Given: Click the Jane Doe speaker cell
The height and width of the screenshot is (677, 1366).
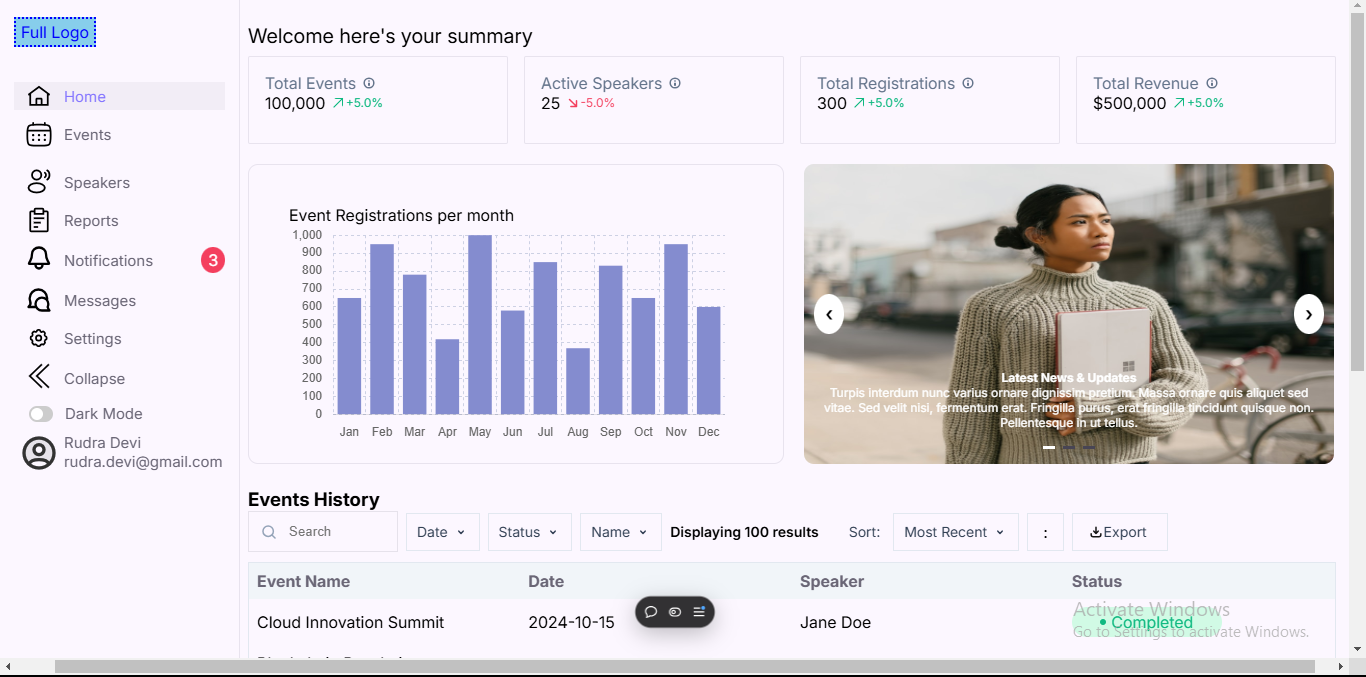Looking at the screenshot, I should [835, 622].
